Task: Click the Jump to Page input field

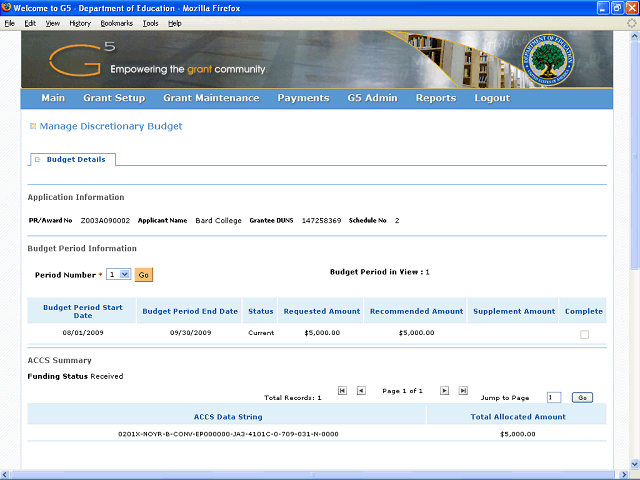Action: tap(554, 397)
